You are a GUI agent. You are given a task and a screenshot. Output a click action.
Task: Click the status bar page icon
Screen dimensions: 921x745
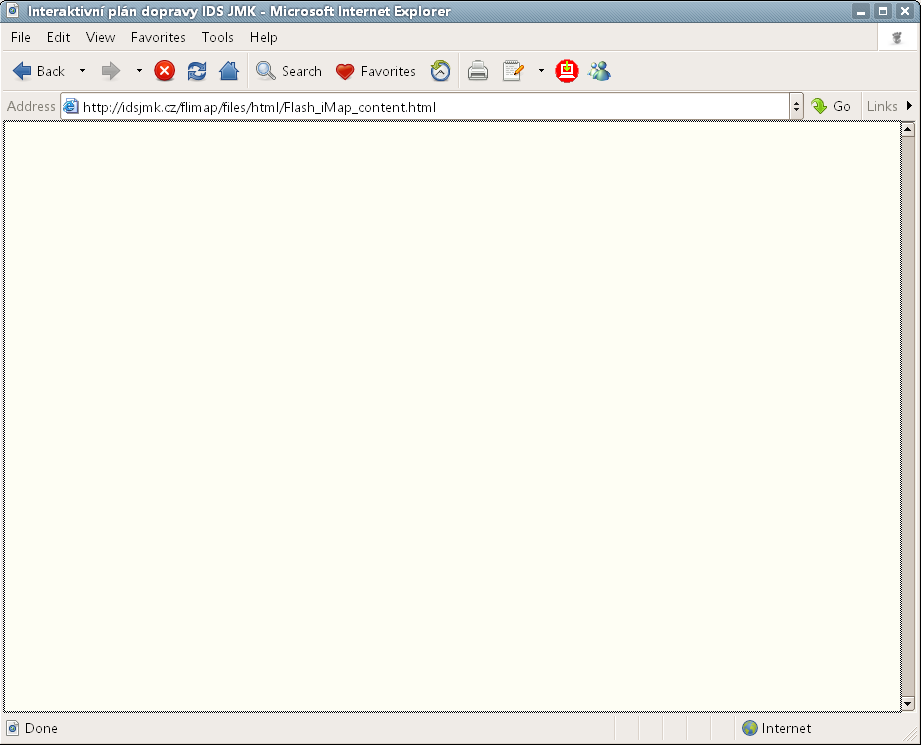point(12,729)
